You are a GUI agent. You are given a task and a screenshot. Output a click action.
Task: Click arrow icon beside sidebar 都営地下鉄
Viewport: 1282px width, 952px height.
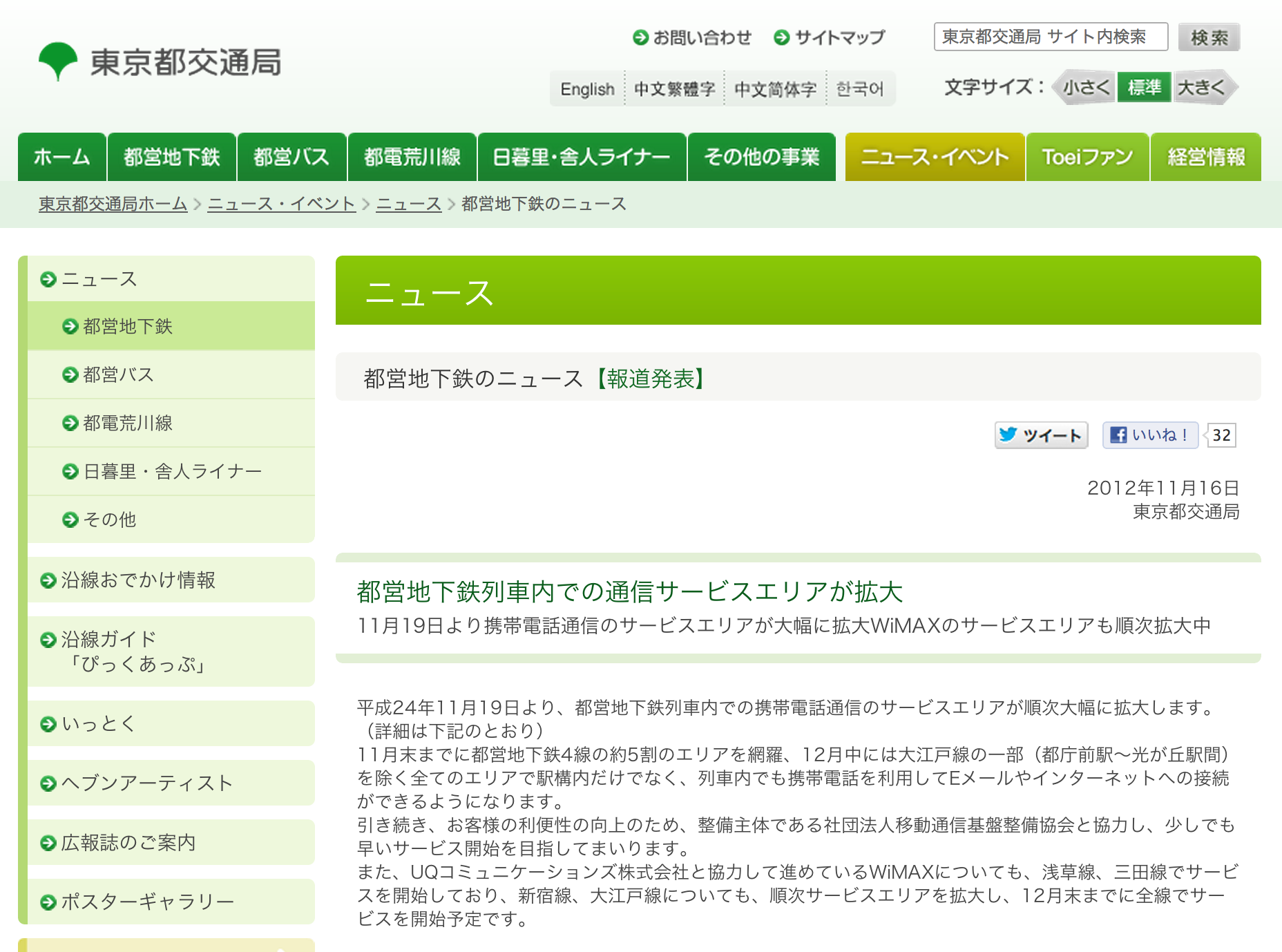point(70,326)
